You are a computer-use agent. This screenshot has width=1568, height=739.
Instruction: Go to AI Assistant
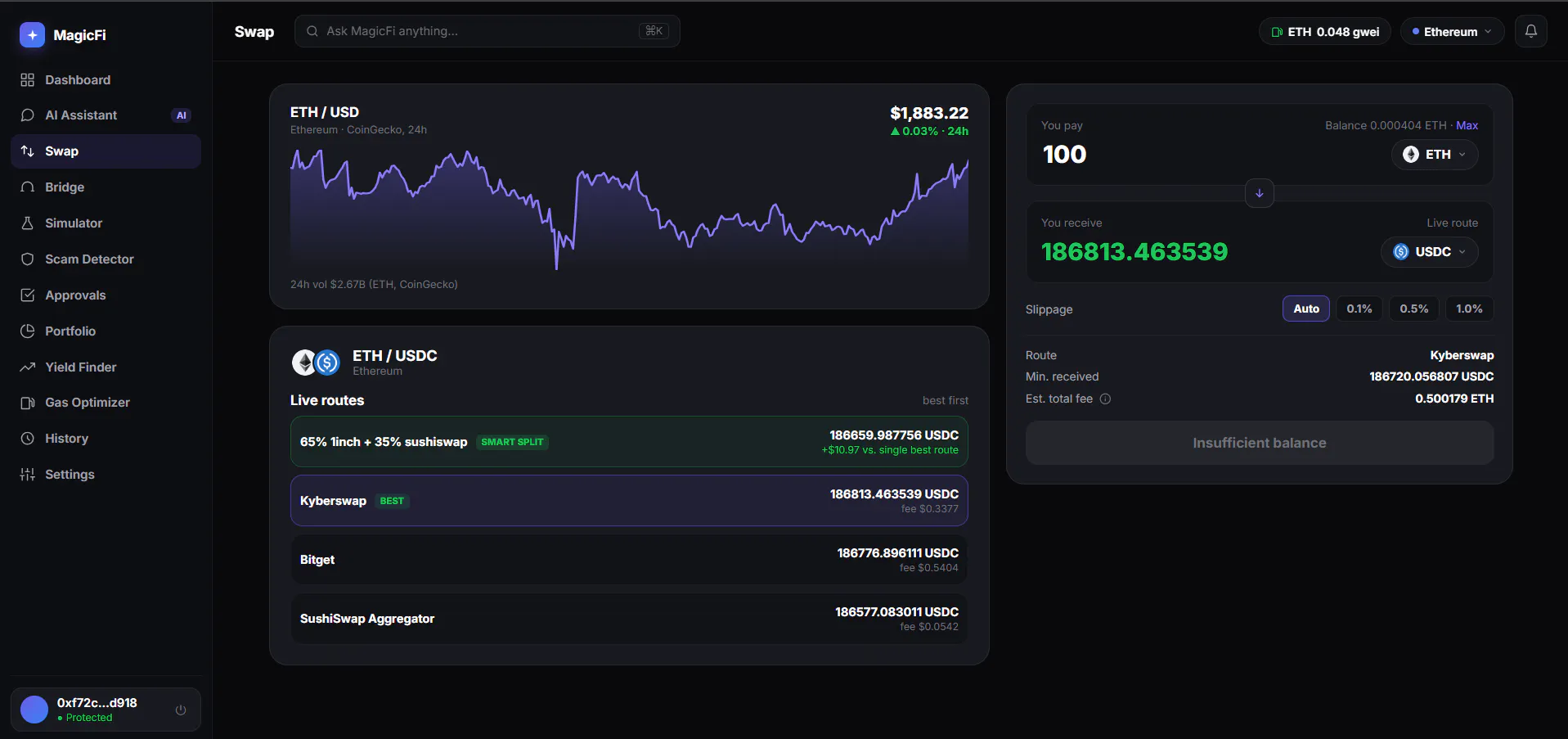[x=106, y=115]
